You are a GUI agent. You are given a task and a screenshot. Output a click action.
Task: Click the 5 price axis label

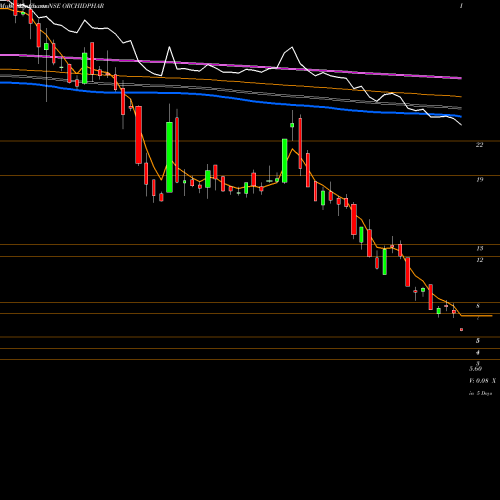click(x=478, y=341)
